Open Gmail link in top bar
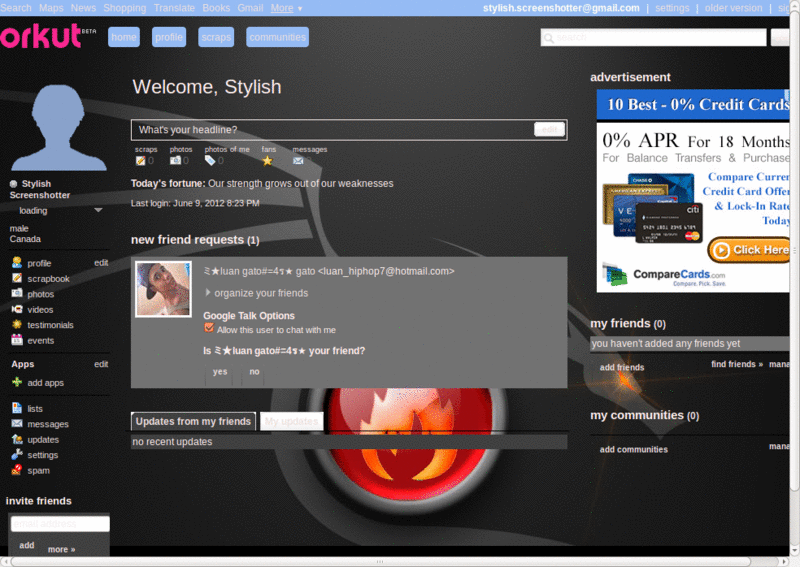This screenshot has width=800, height=567. (x=250, y=8)
